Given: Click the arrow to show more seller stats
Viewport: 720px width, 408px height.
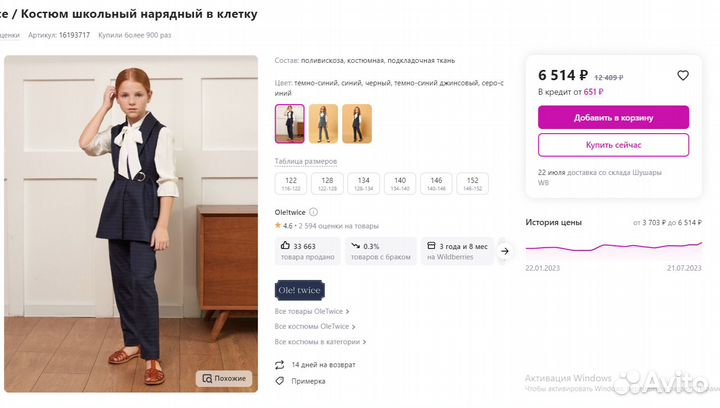Looking at the screenshot, I should pyautogui.click(x=505, y=251).
